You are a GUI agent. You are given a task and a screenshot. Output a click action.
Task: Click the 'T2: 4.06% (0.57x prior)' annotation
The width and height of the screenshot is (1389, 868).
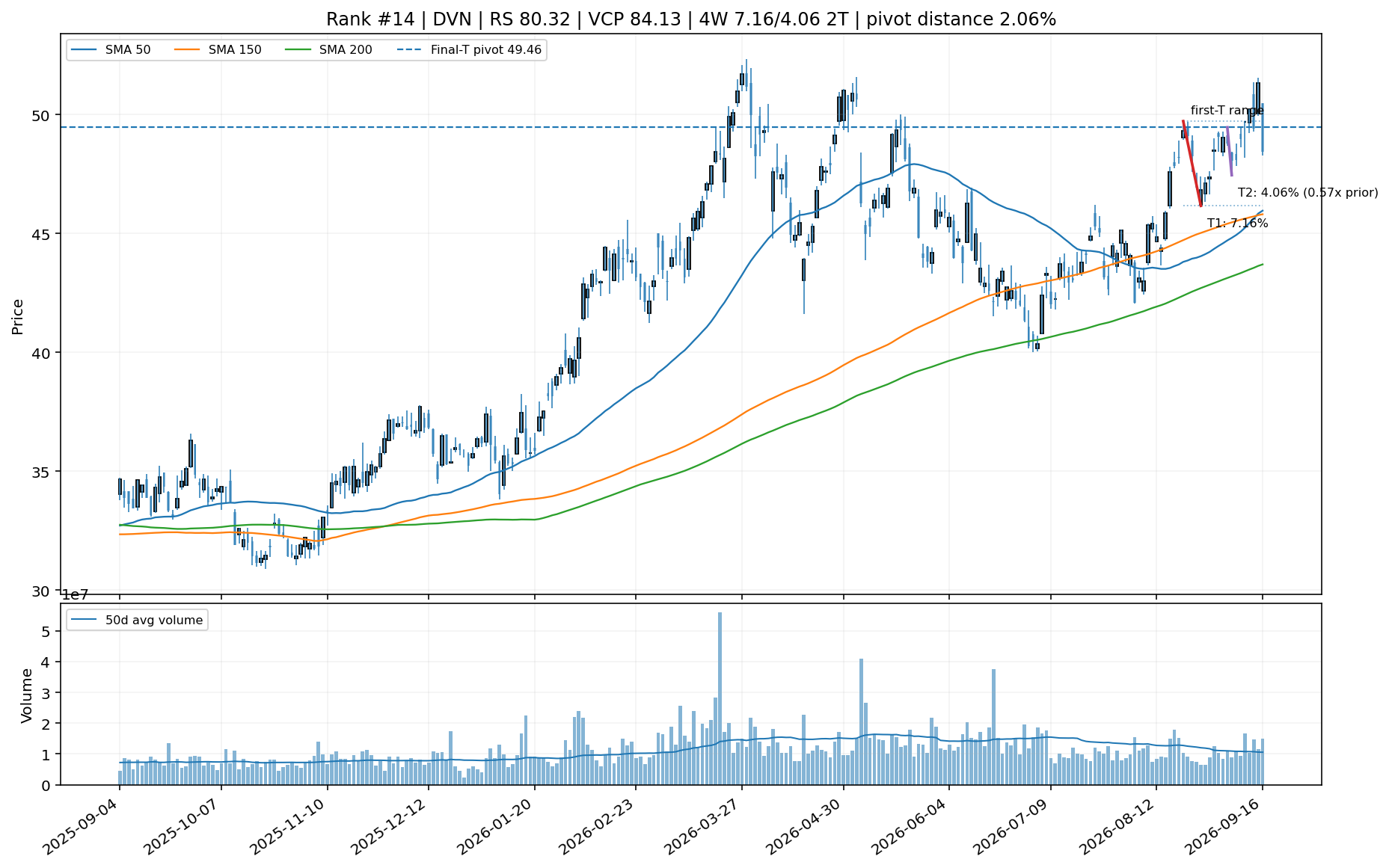coord(1307,193)
